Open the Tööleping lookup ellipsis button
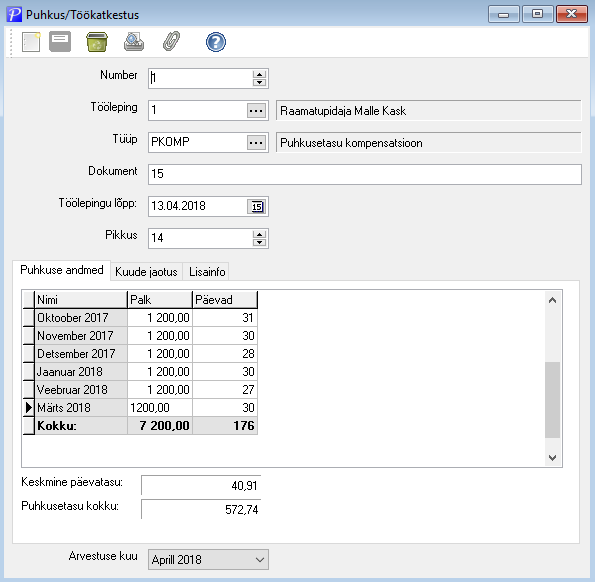Image resolution: width=595 pixels, height=582 pixels. [256, 111]
